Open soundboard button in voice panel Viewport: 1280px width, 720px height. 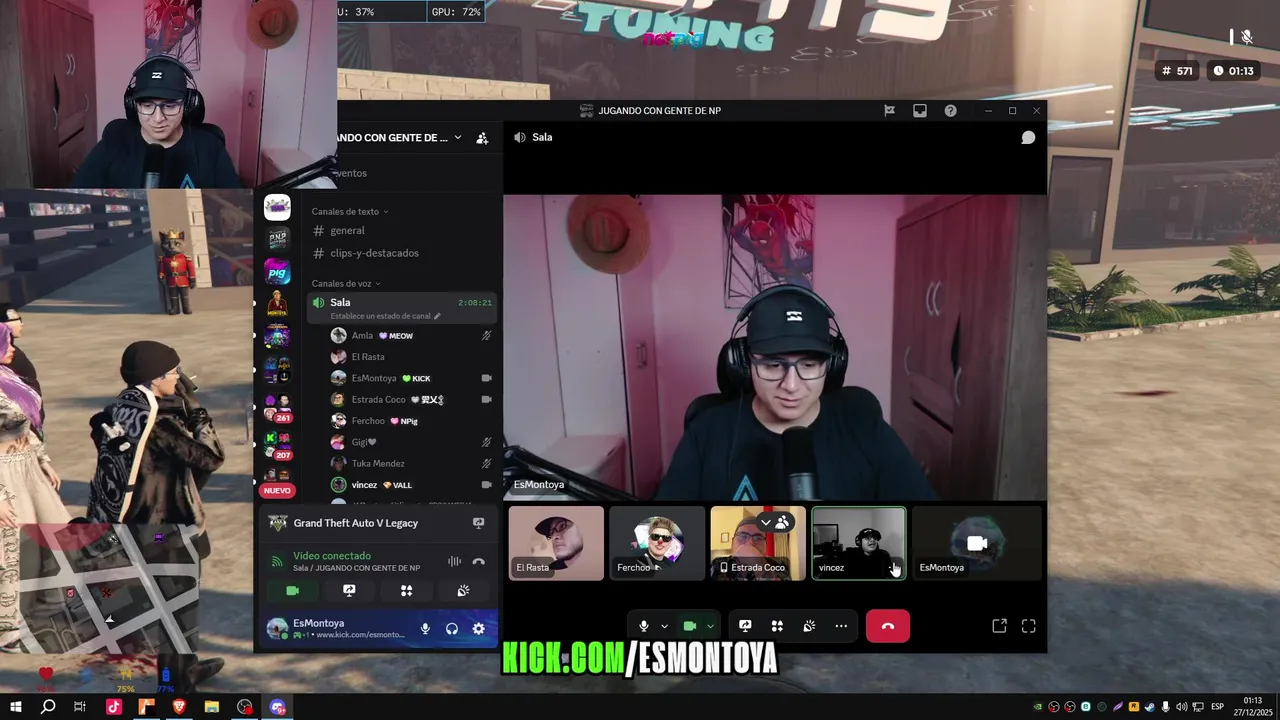click(x=463, y=591)
